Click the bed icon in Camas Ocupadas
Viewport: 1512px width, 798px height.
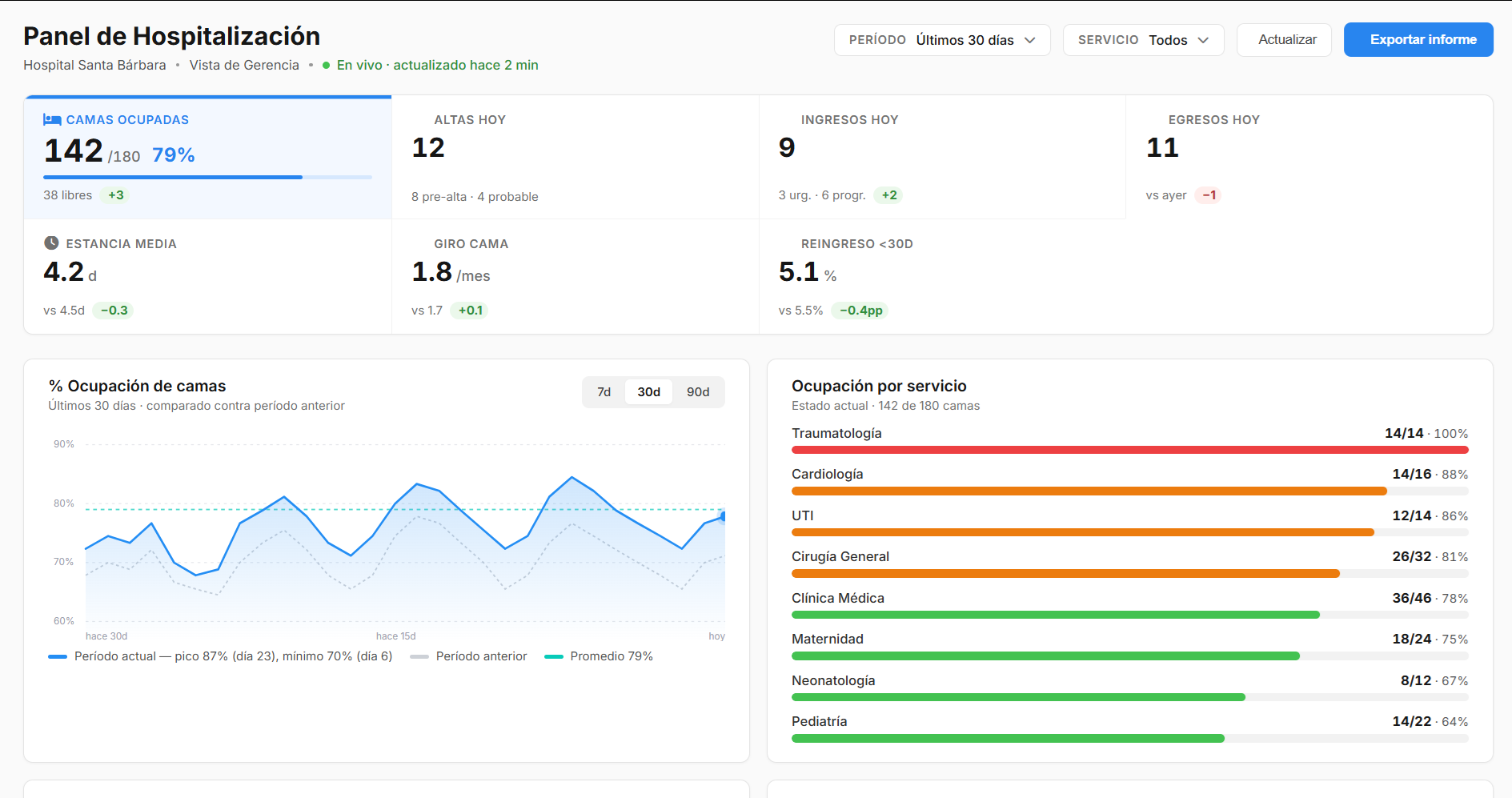[52, 120]
